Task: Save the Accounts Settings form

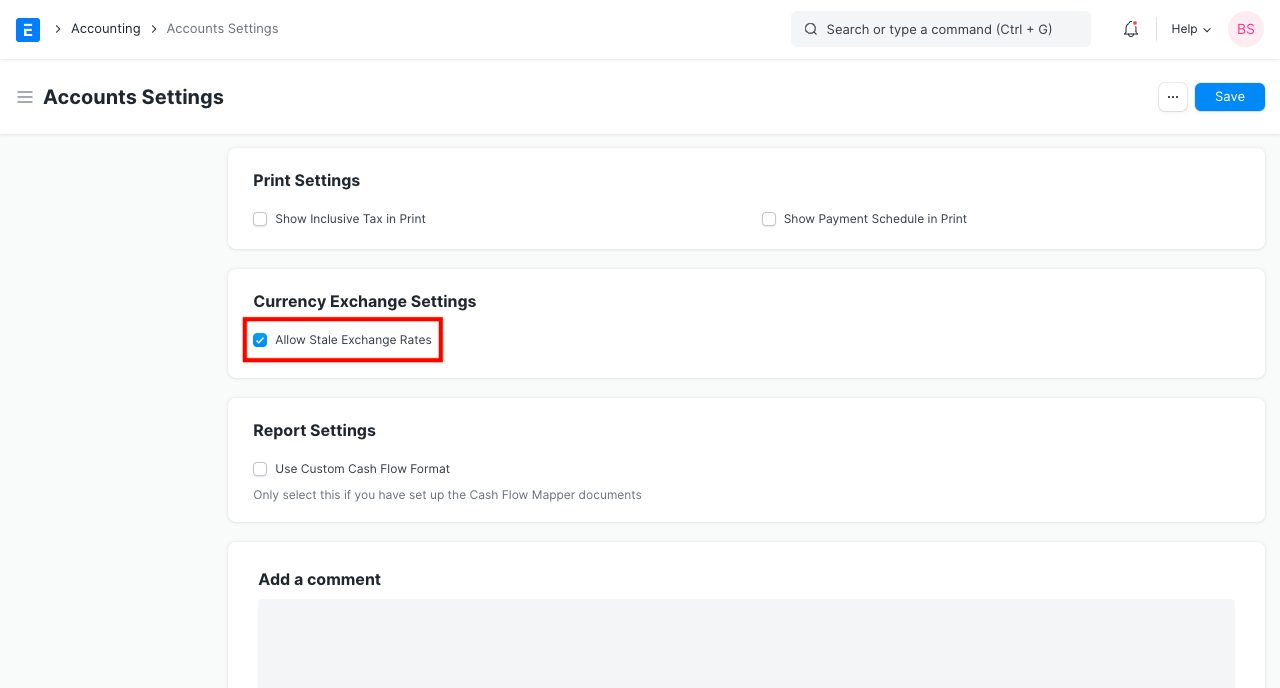Action: (1229, 97)
